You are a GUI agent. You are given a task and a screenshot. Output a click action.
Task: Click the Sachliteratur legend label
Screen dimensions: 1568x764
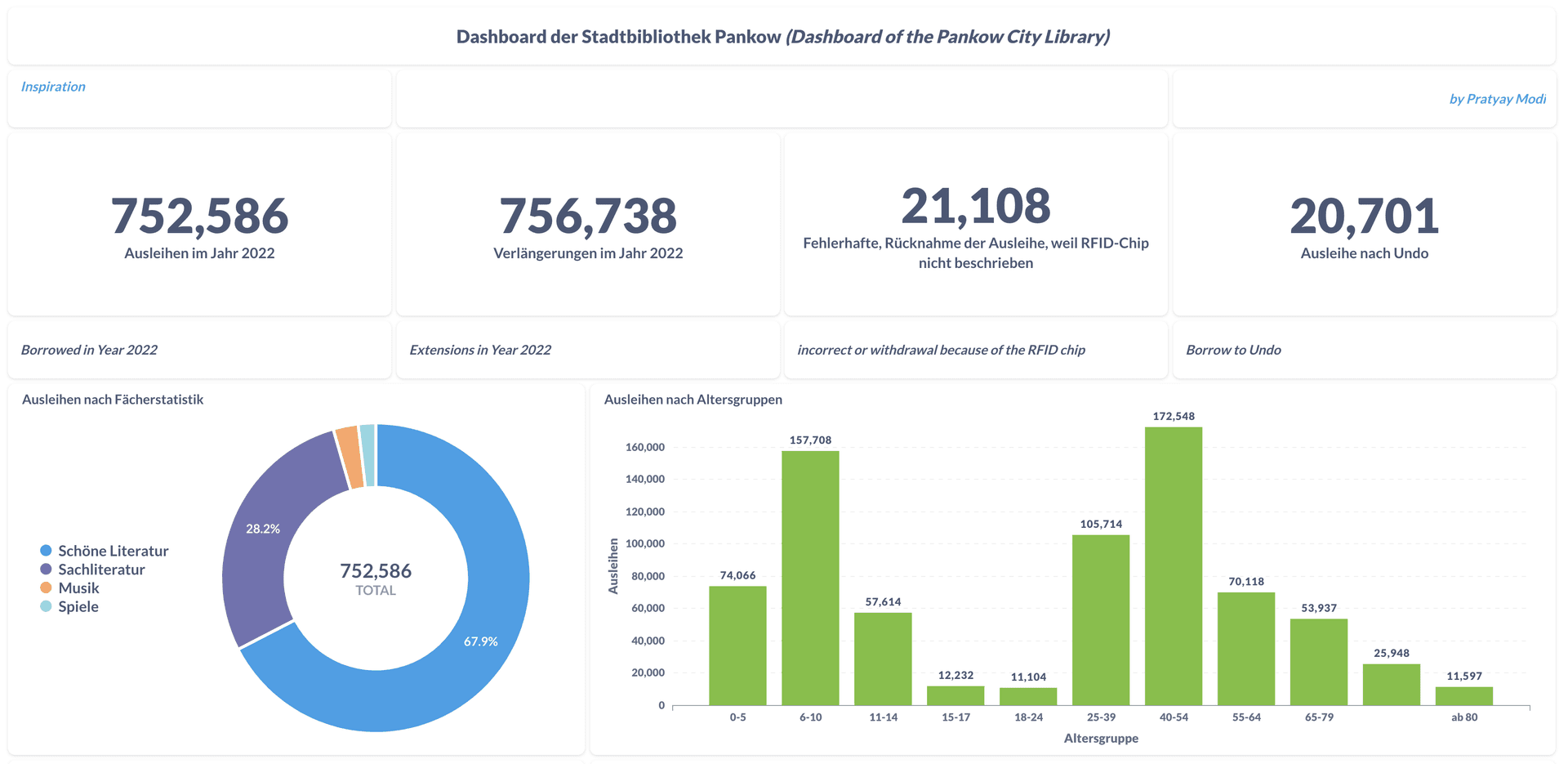(x=101, y=570)
